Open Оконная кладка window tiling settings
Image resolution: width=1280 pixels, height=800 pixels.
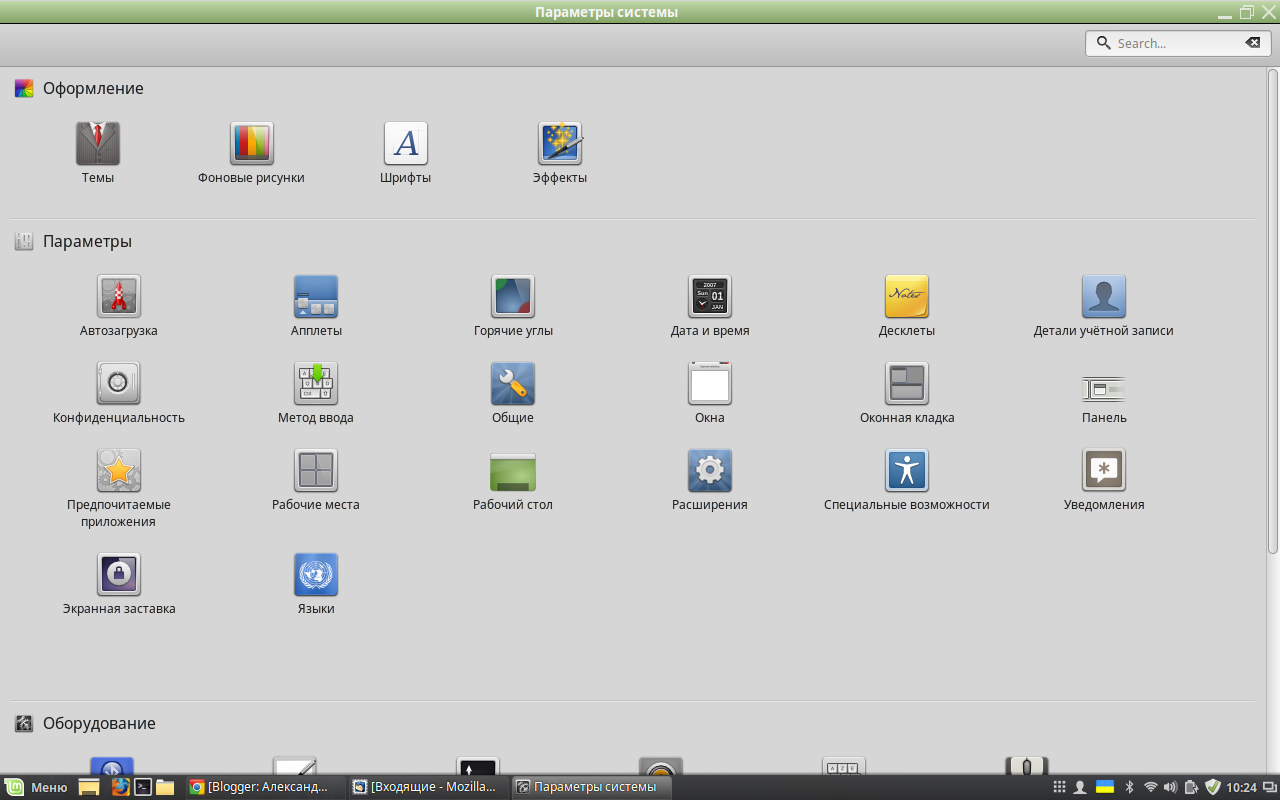907,384
